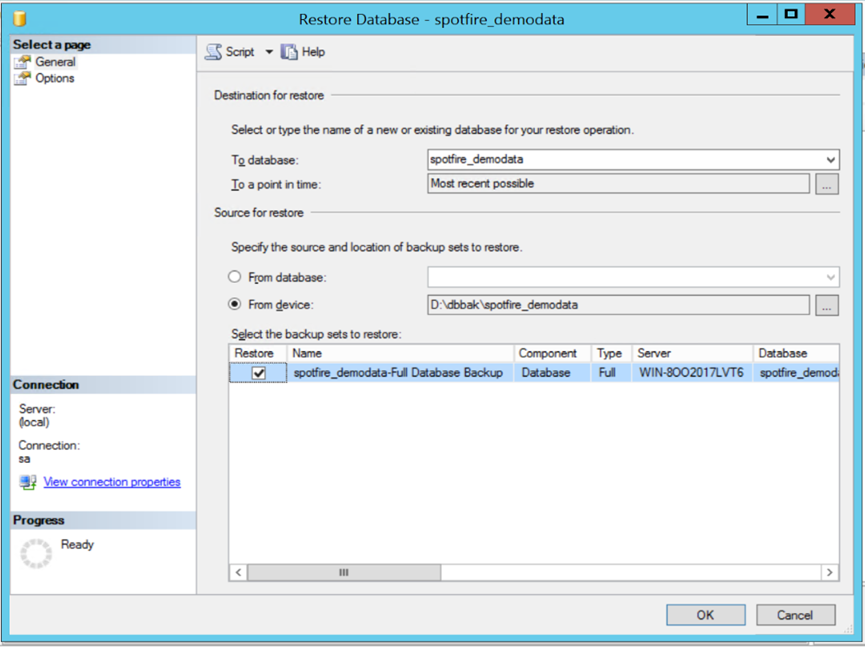Close the Restore Database window
865x648 pixels.
[830, 15]
